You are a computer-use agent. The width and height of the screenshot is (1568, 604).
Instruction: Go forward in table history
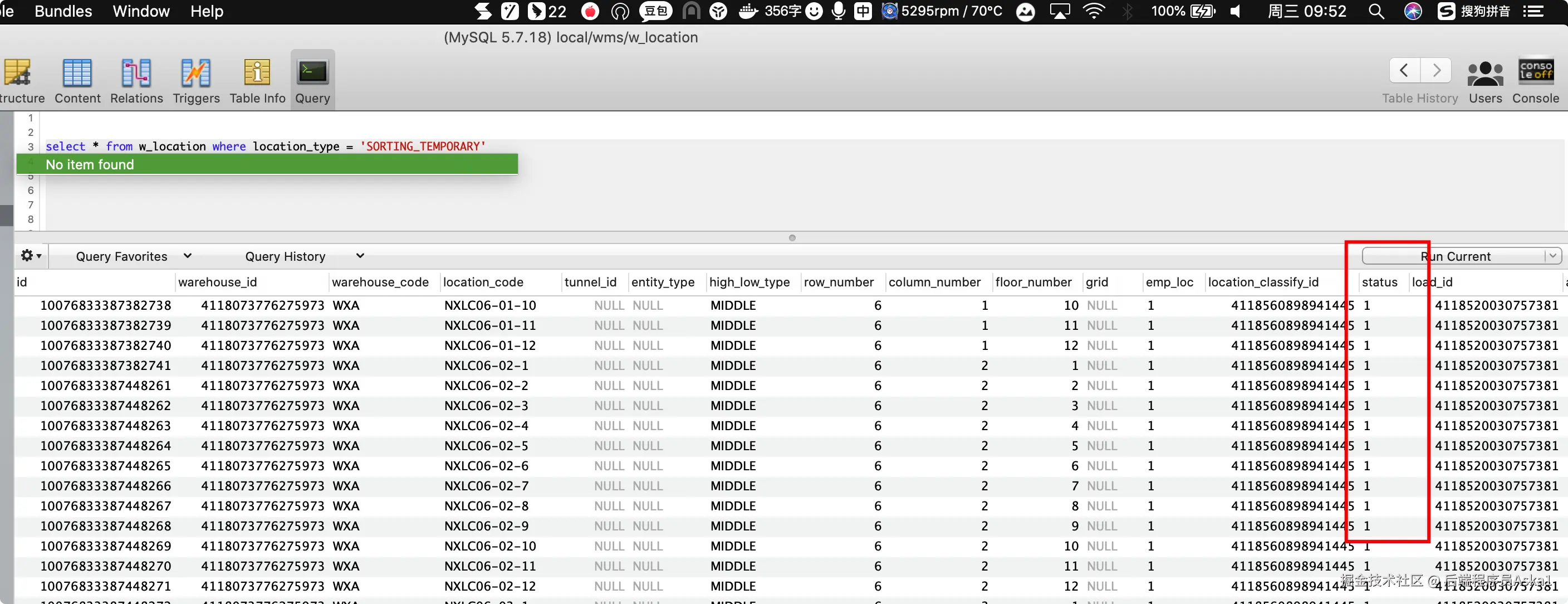point(1437,71)
